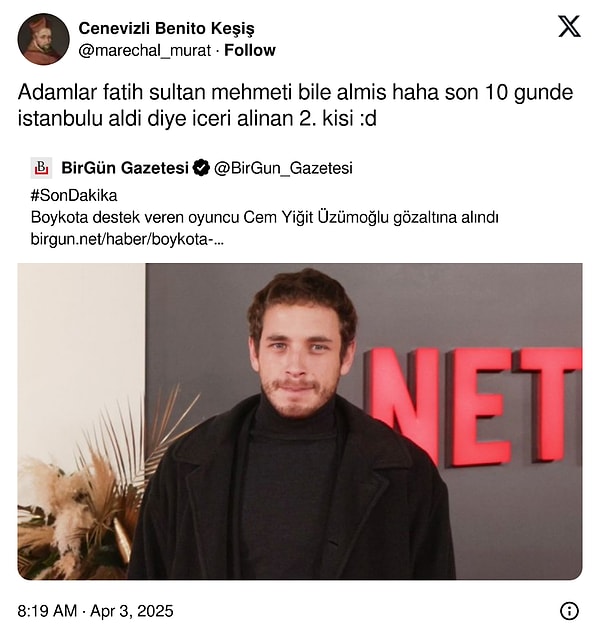600x641 pixels.
Task: Open the BirGün Gazetesi account name
Action: 125,168
